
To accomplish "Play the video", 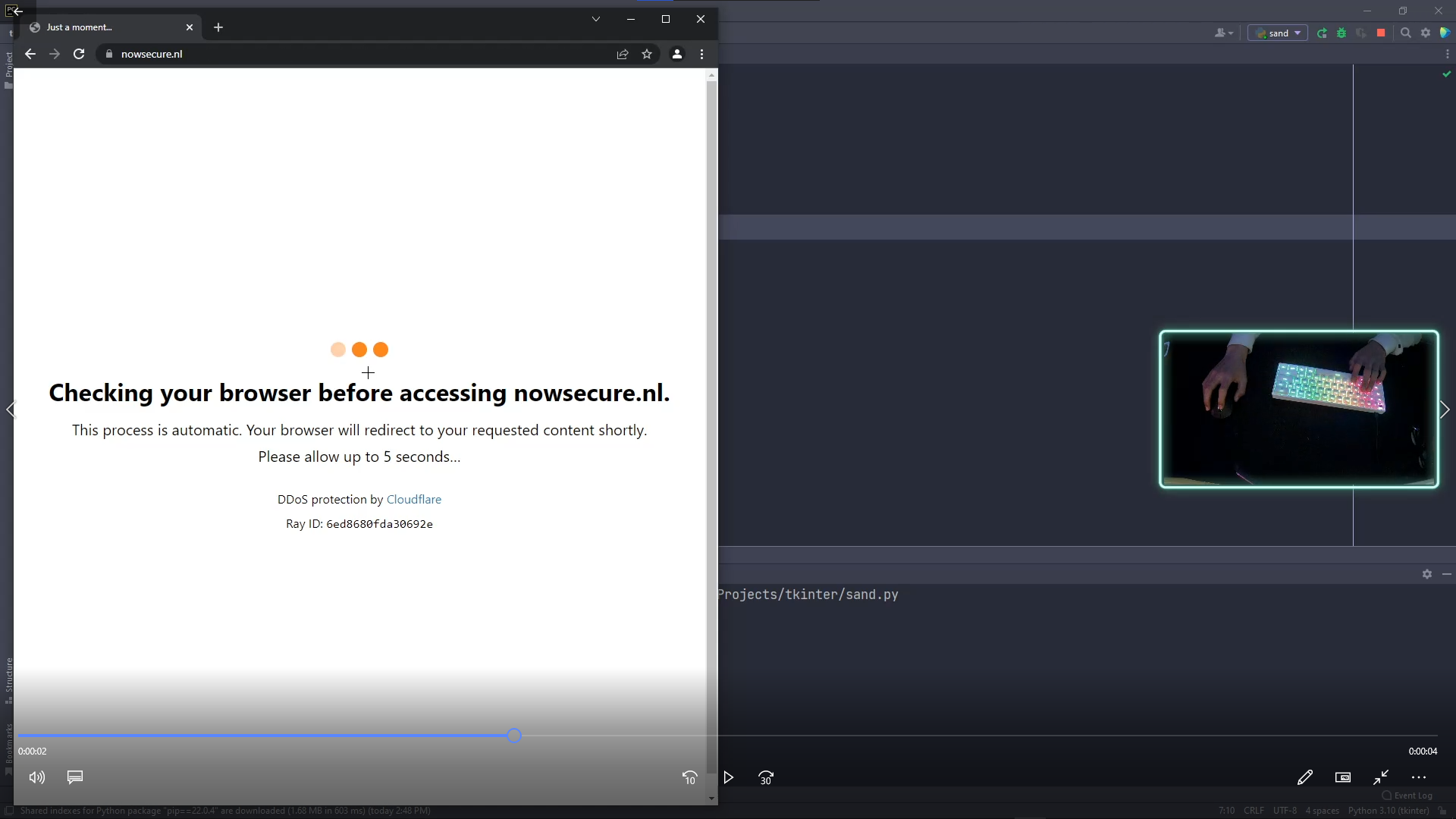I will pyautogui.click(x=728, y=778).
